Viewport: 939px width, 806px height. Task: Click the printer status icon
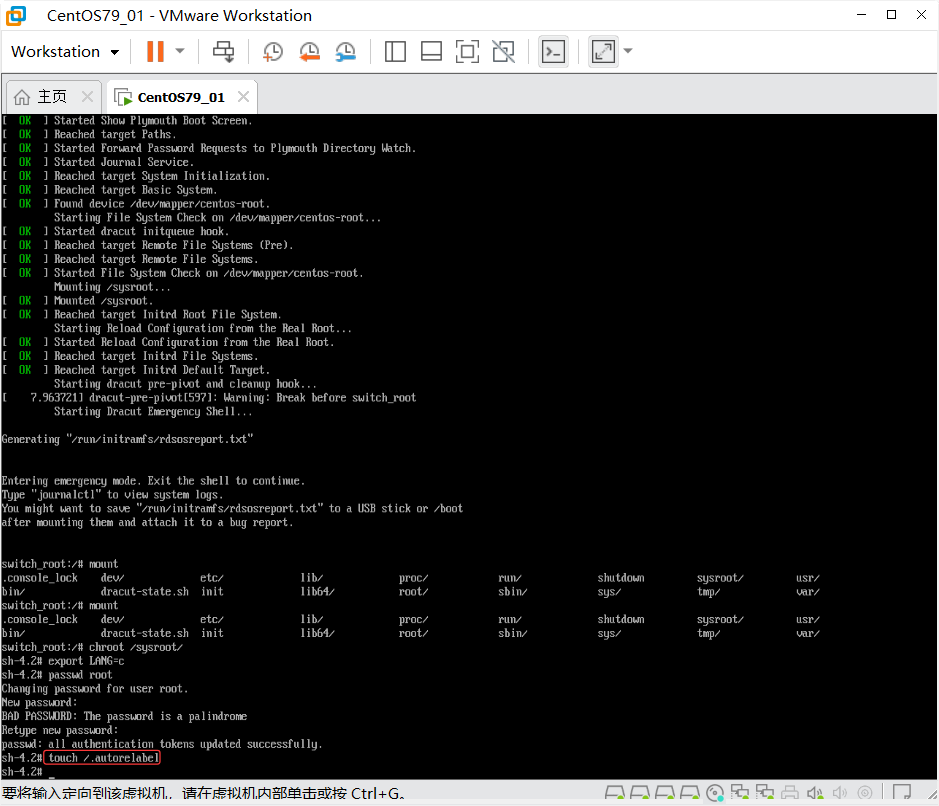coord(790,793)
